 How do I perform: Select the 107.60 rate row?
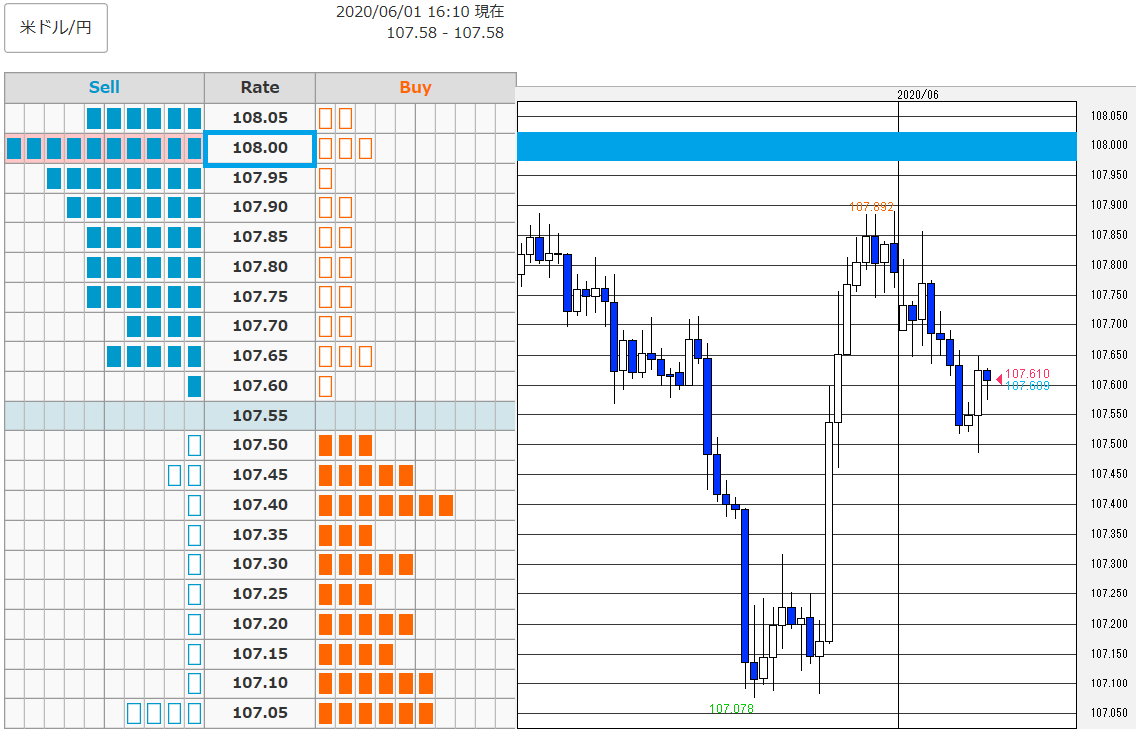[x=260, y=386]
